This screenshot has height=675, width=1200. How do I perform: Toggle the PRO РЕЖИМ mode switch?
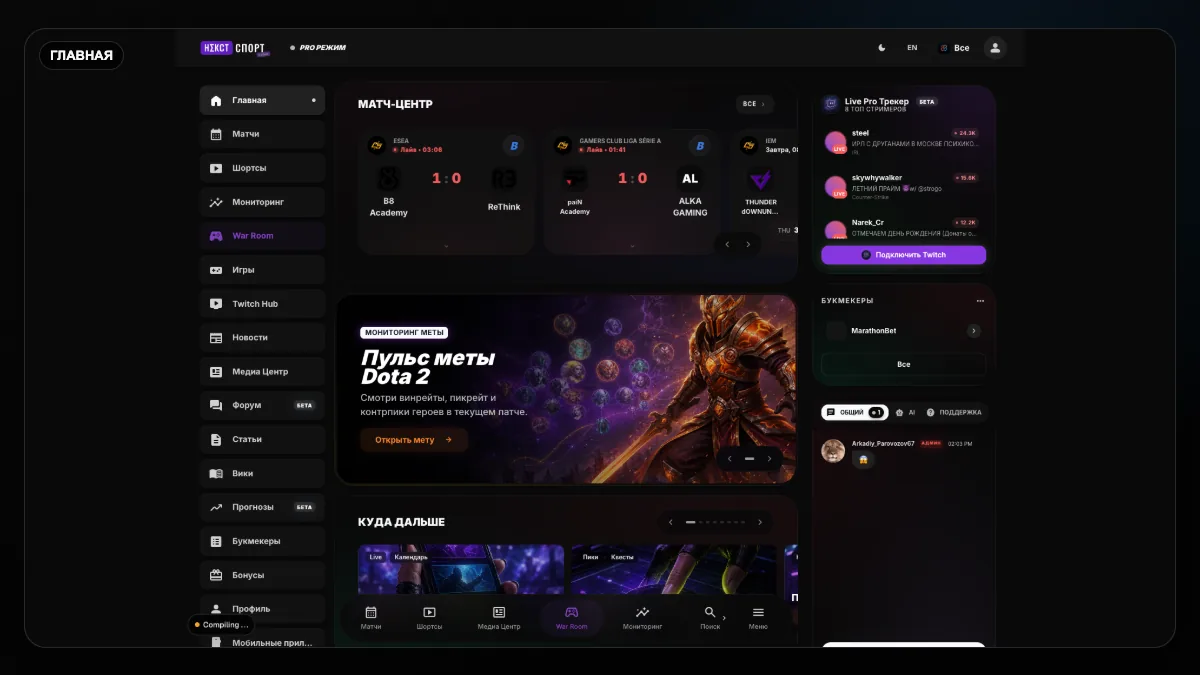[x=317, y=48]
